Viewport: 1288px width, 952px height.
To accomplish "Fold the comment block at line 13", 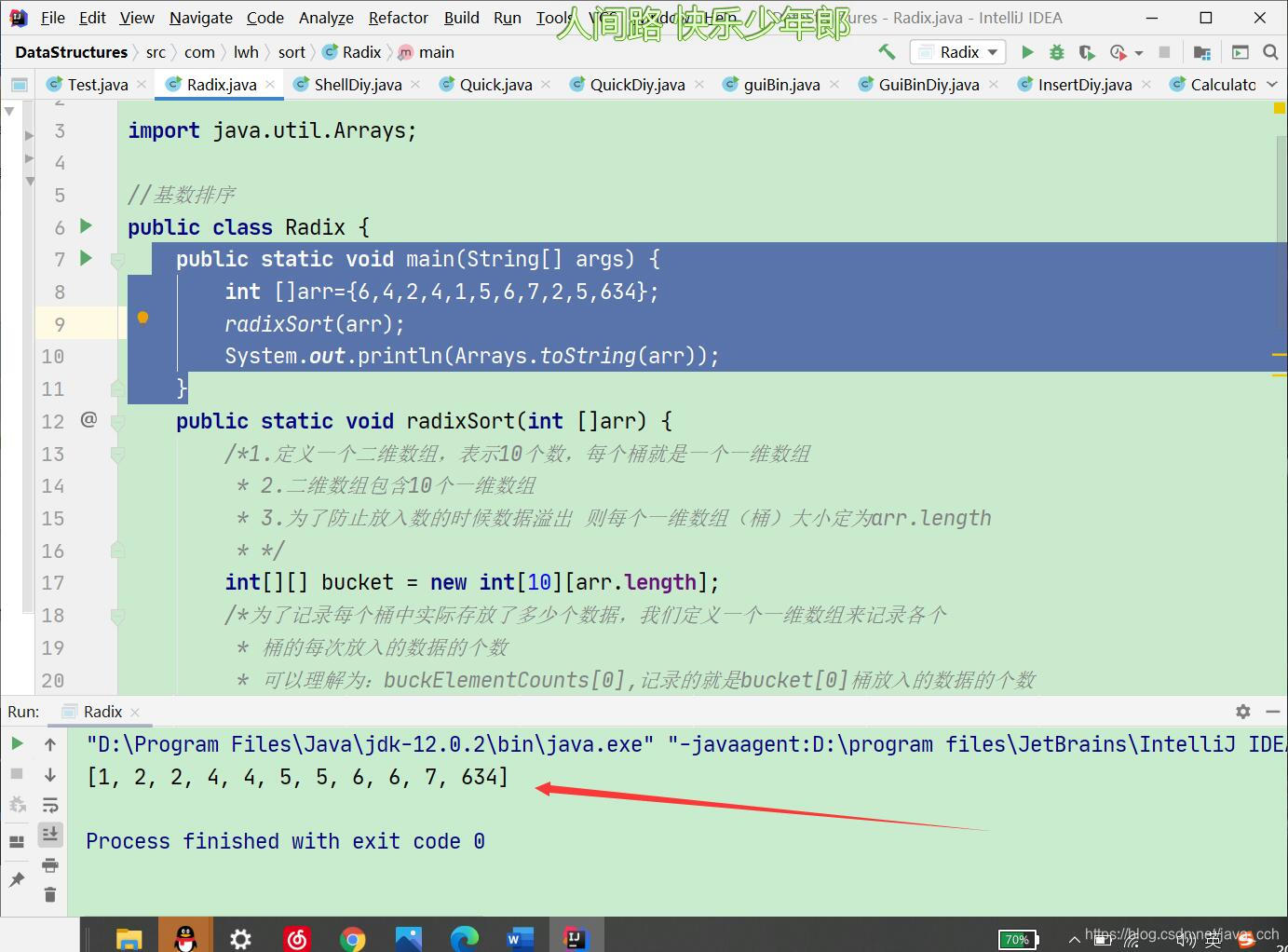I will point(117,455).
